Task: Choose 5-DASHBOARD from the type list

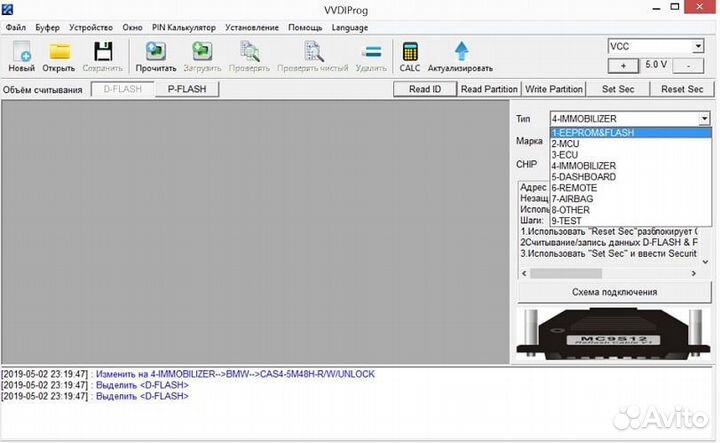Action: (x=587, y=177)
